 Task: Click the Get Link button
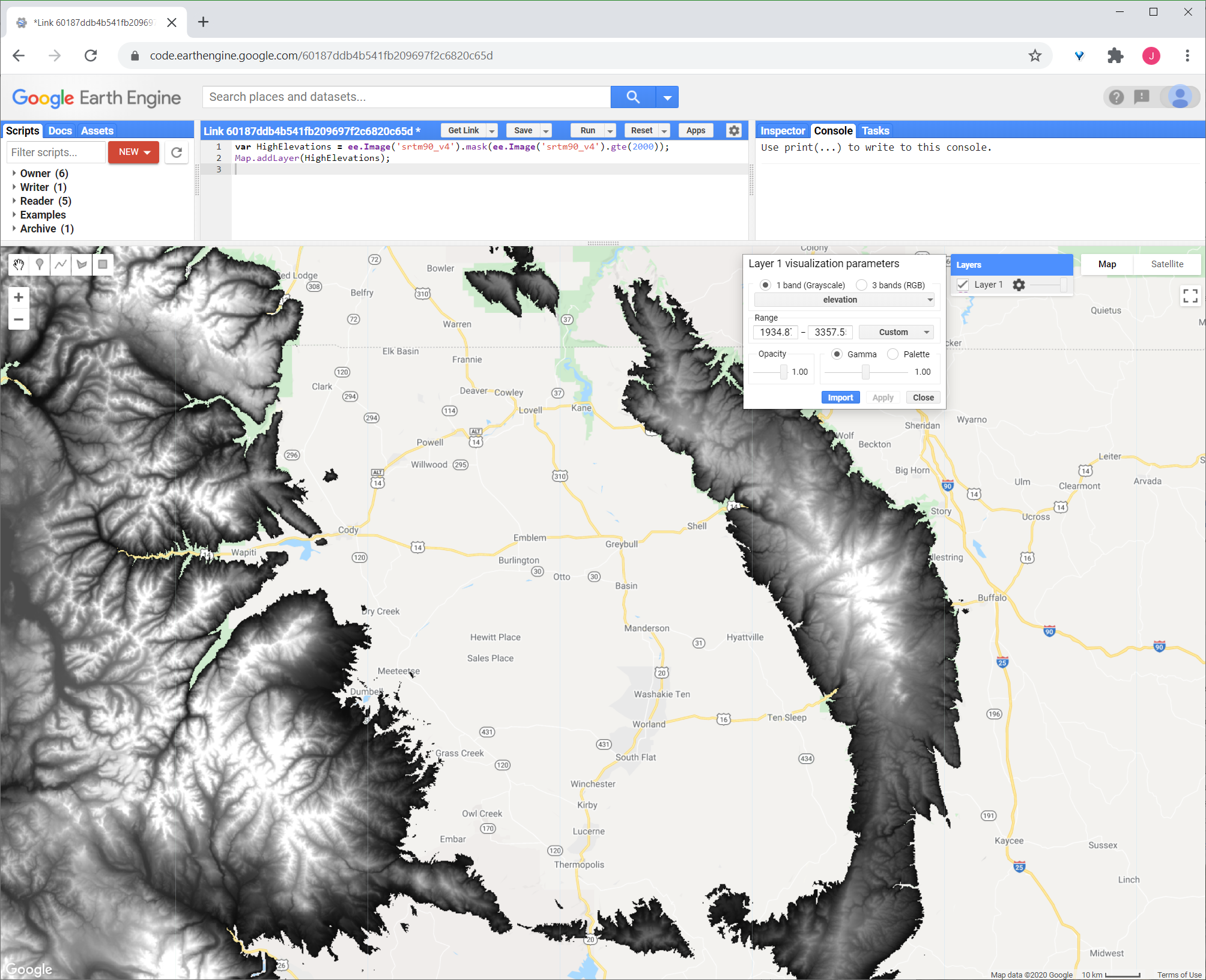pos(464,131)
